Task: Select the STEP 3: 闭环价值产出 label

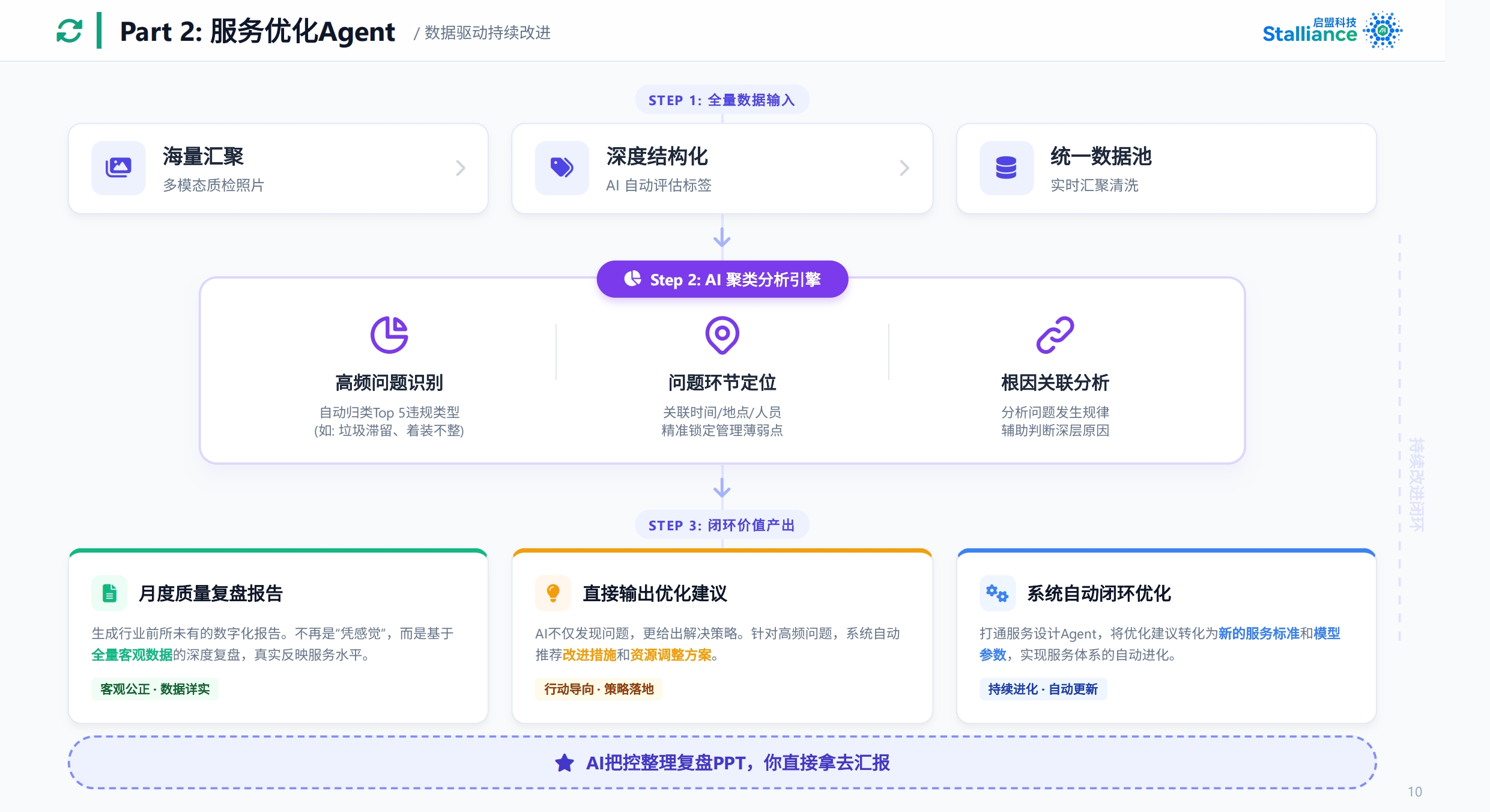Action: point(722,526)
